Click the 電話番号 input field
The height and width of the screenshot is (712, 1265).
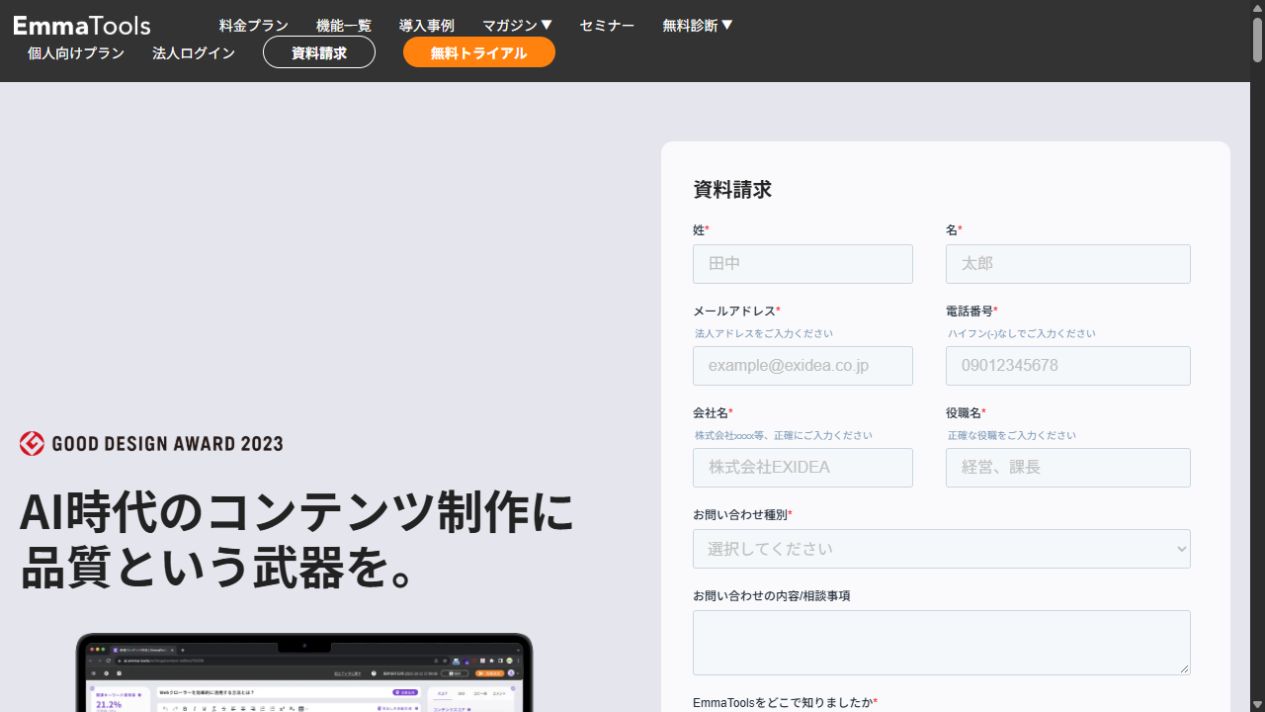(1068, 366)
